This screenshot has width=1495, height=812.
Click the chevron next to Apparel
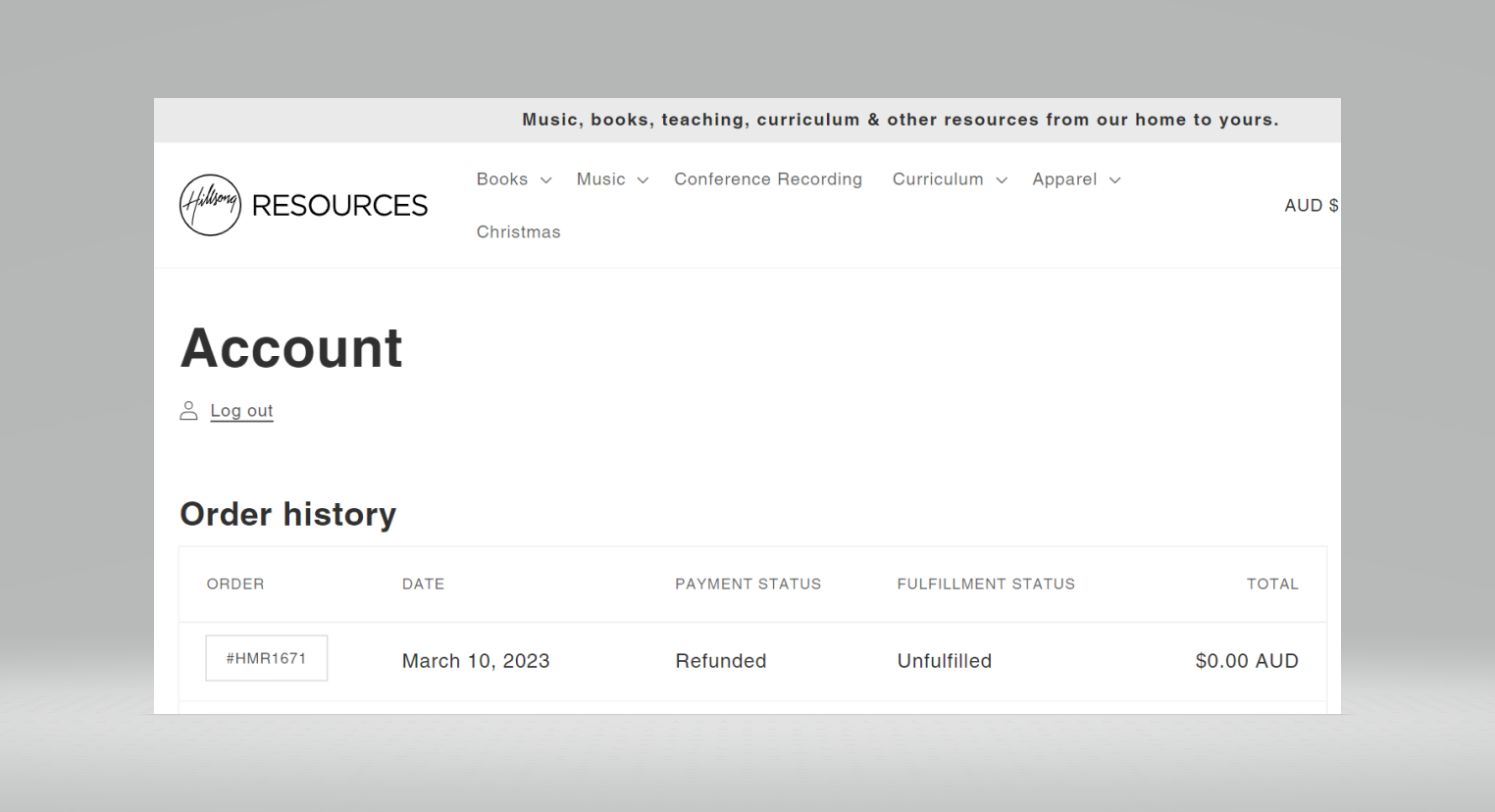tap(1115, 180)
